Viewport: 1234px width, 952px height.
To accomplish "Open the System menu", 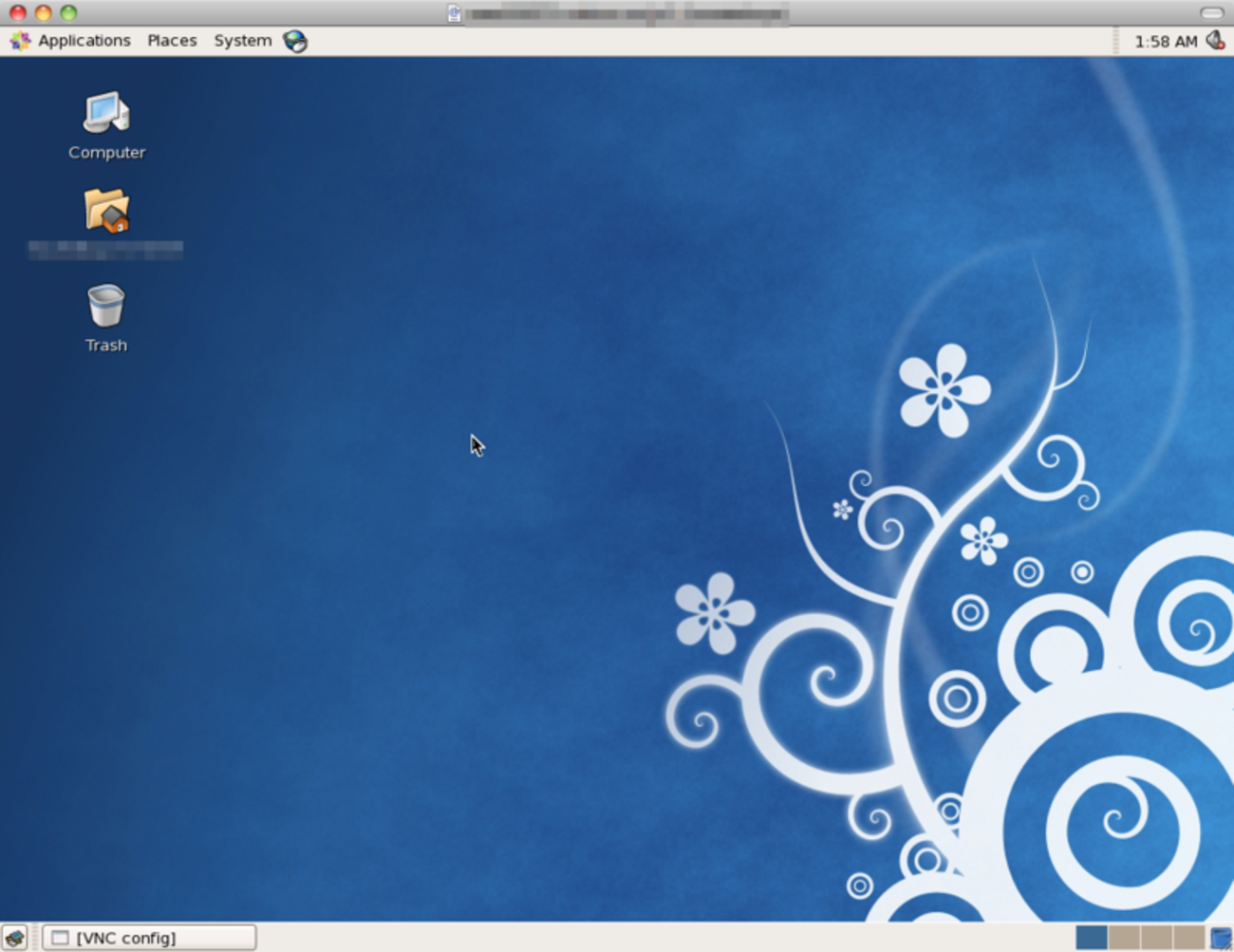I will coord(242,41).
